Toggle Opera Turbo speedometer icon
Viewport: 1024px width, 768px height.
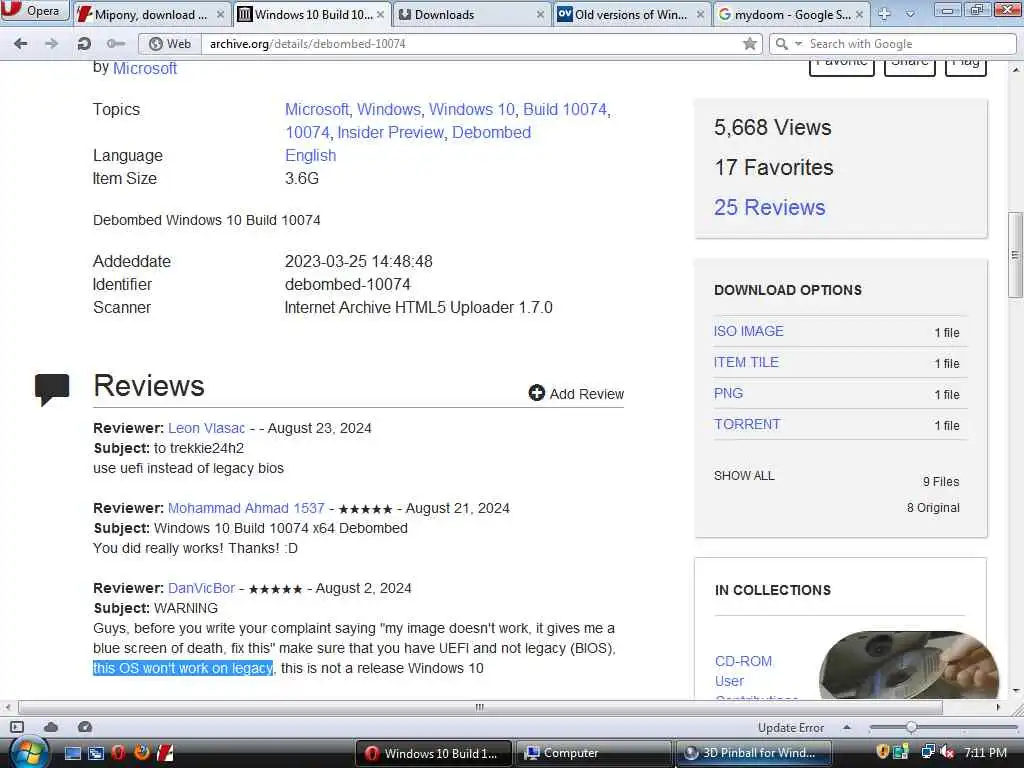(85, 727)
